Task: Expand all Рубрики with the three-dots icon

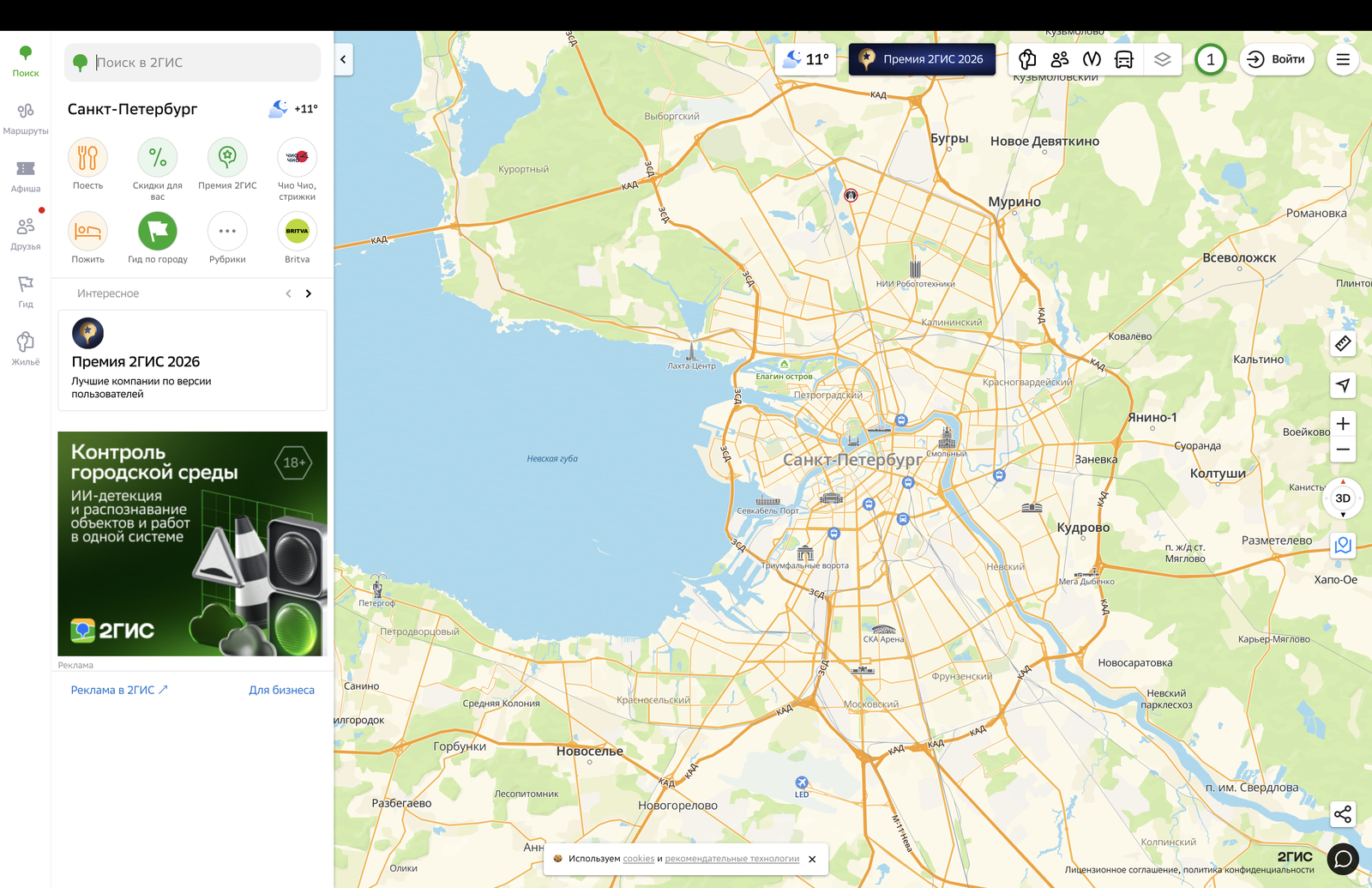Action: coord(227,232)
